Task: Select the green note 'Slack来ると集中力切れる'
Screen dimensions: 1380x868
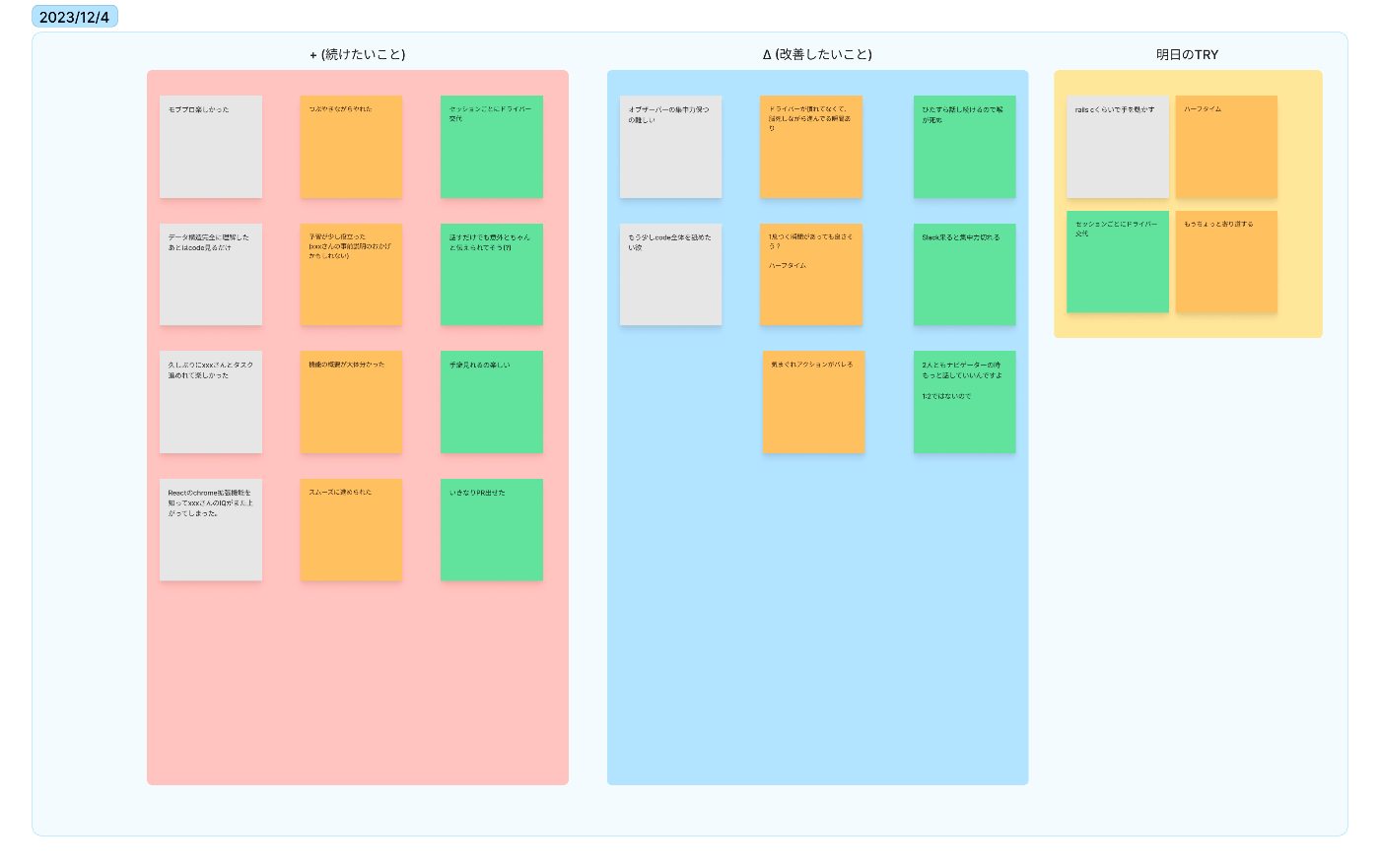Action: click(965, 274)
